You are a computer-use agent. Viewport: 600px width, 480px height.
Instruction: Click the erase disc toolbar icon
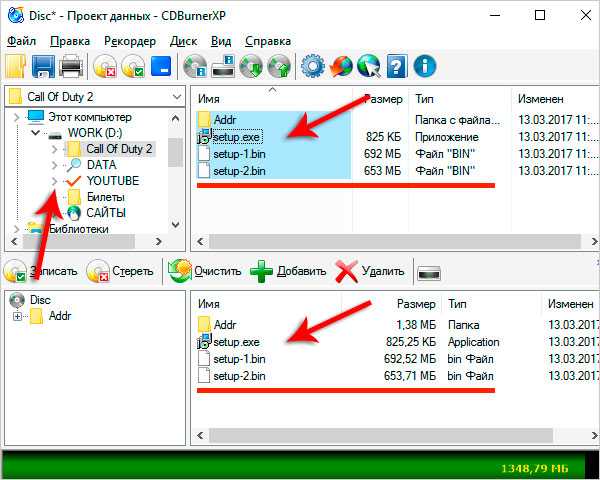(x=105, y=66)
